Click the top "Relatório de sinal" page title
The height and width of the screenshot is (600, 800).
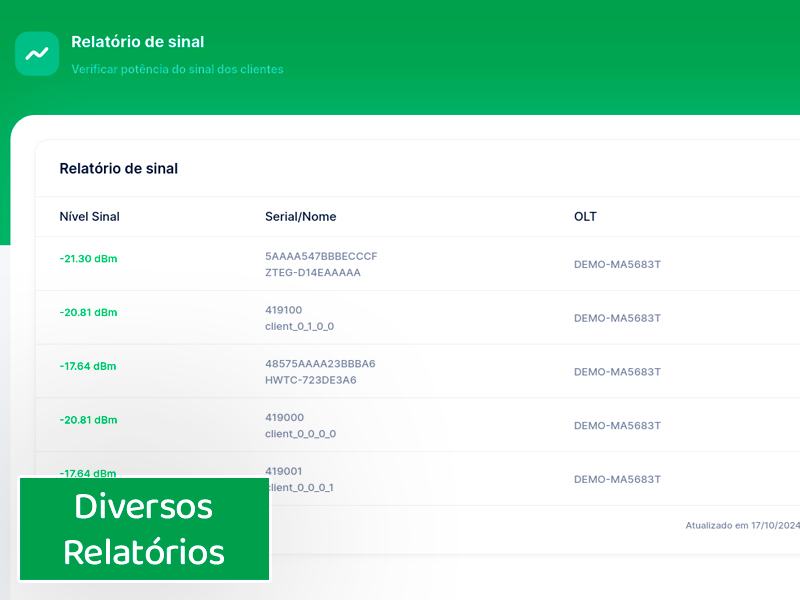(x=137, y=42)
